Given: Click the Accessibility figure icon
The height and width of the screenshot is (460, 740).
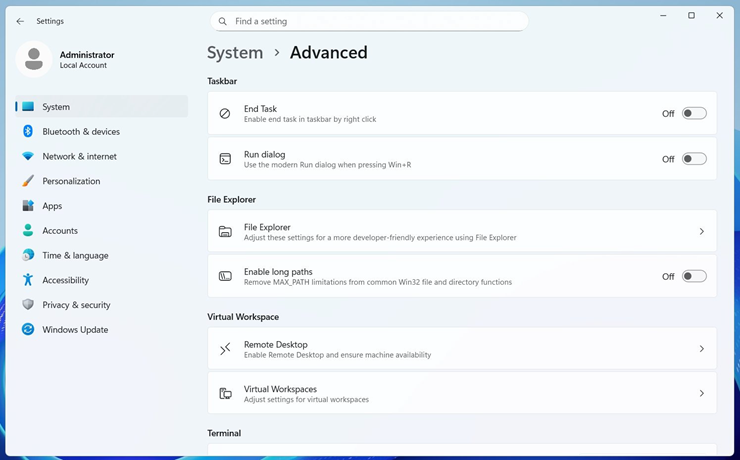Looking at the screenshot, I should pyautogui.click(x=28, y=280).
